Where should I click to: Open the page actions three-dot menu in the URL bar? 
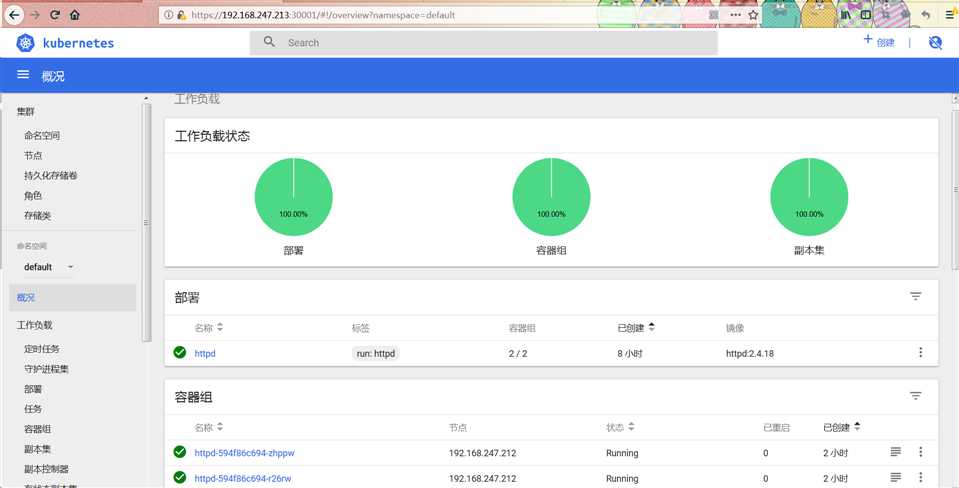(735, 15)
